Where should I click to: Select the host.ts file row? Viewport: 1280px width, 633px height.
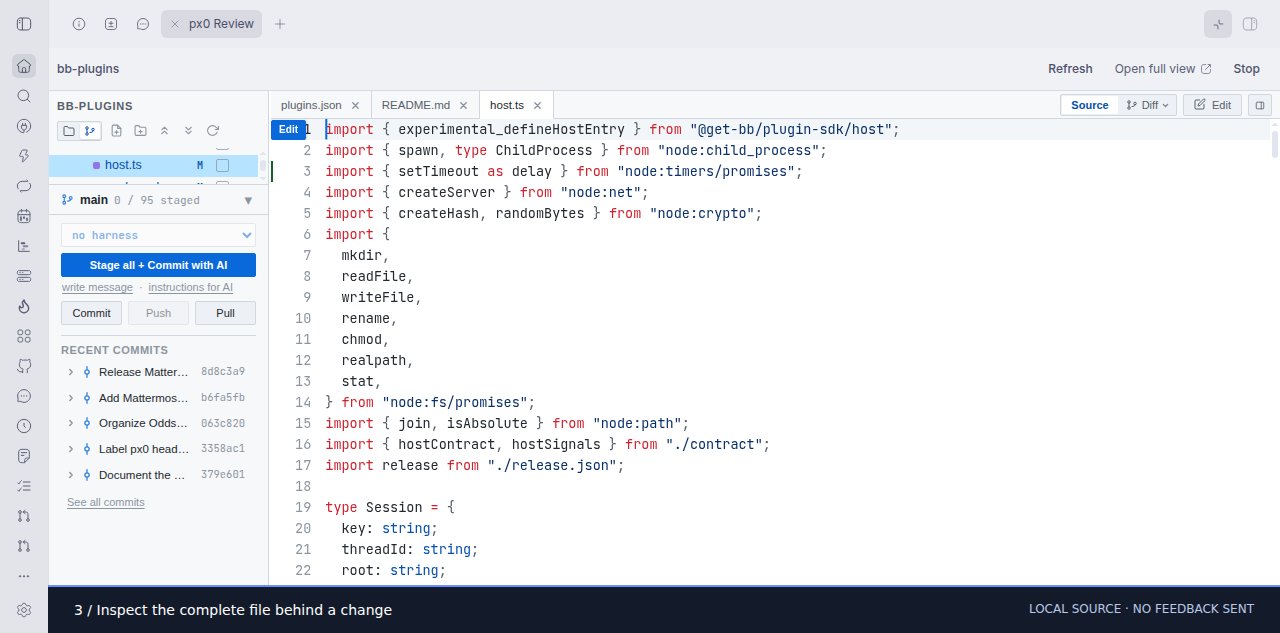click(x=153, y=165)
